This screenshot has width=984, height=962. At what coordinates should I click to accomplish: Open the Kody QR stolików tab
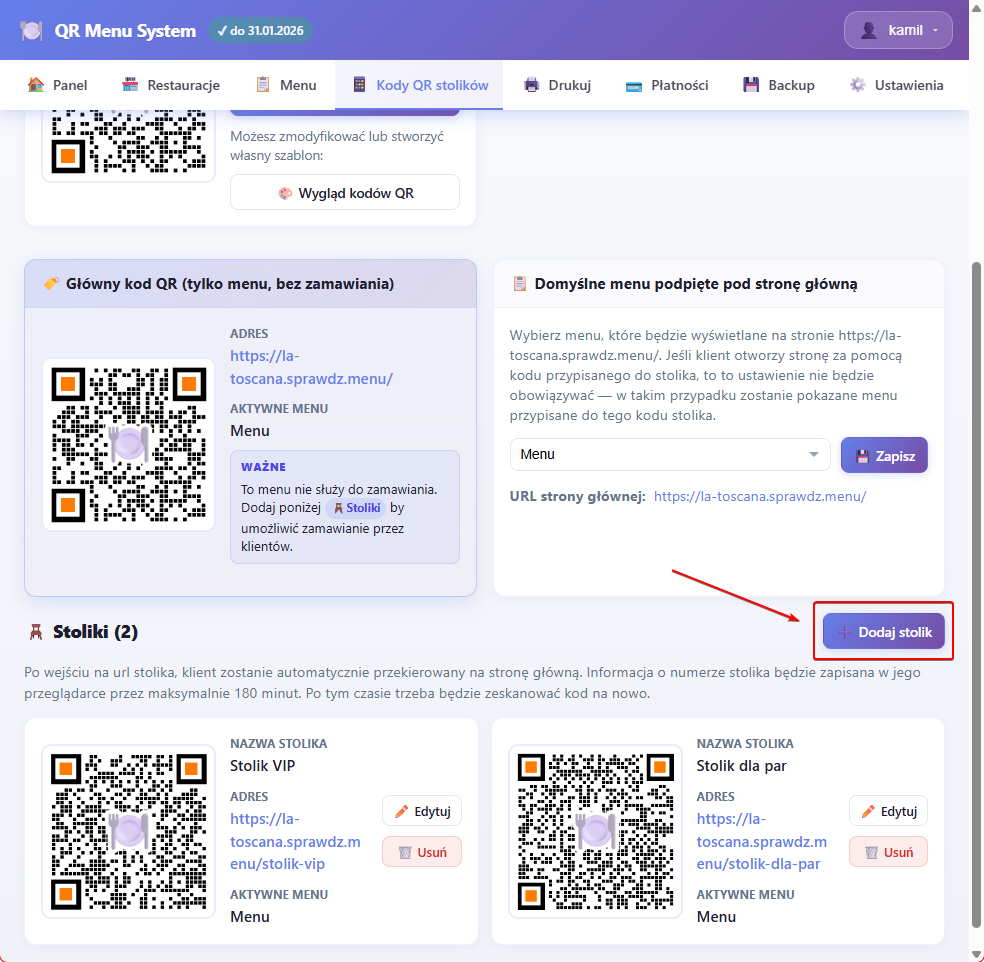point(419,85)
